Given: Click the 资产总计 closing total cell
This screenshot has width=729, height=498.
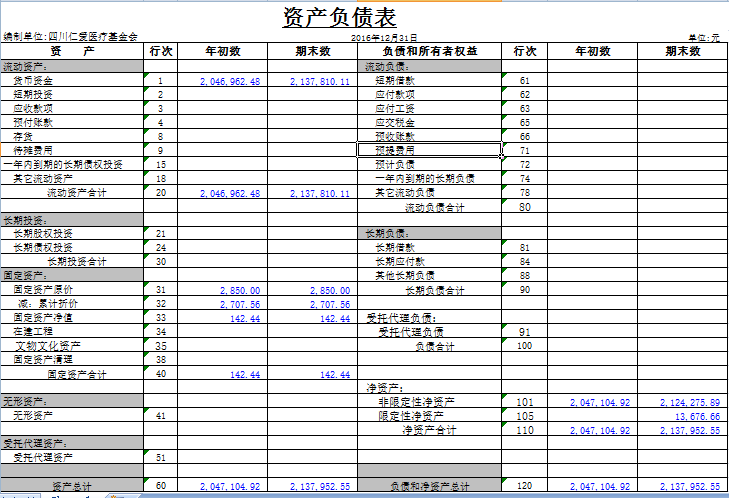Looking at the screenshot, I should click(320, 486).
